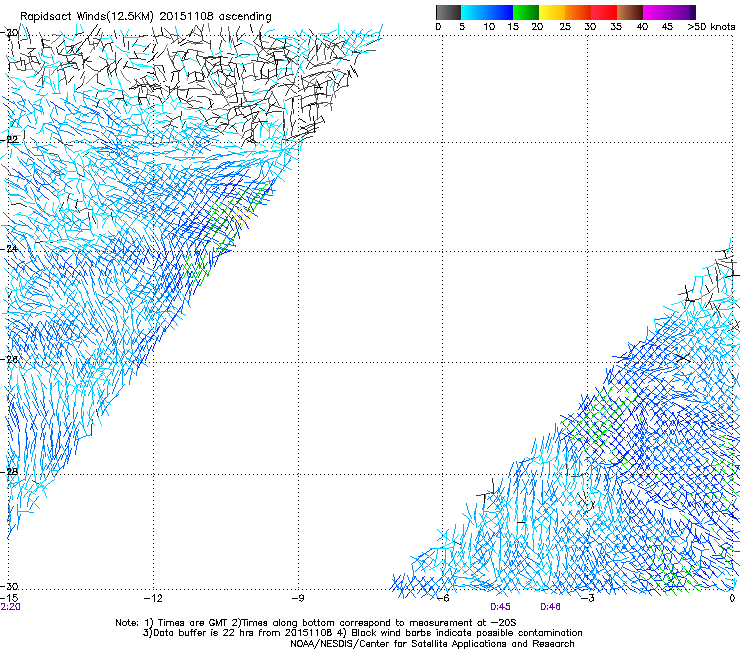Image resolution: width=740 pixels, height=650 pixels.
Task: Click the magenta 40-45 knots legend segment
Action: (656, 12)
